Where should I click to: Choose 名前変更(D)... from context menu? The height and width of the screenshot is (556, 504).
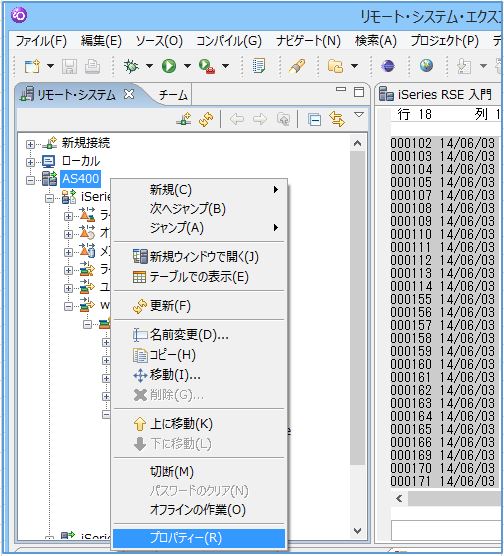[x=199, y=334]
